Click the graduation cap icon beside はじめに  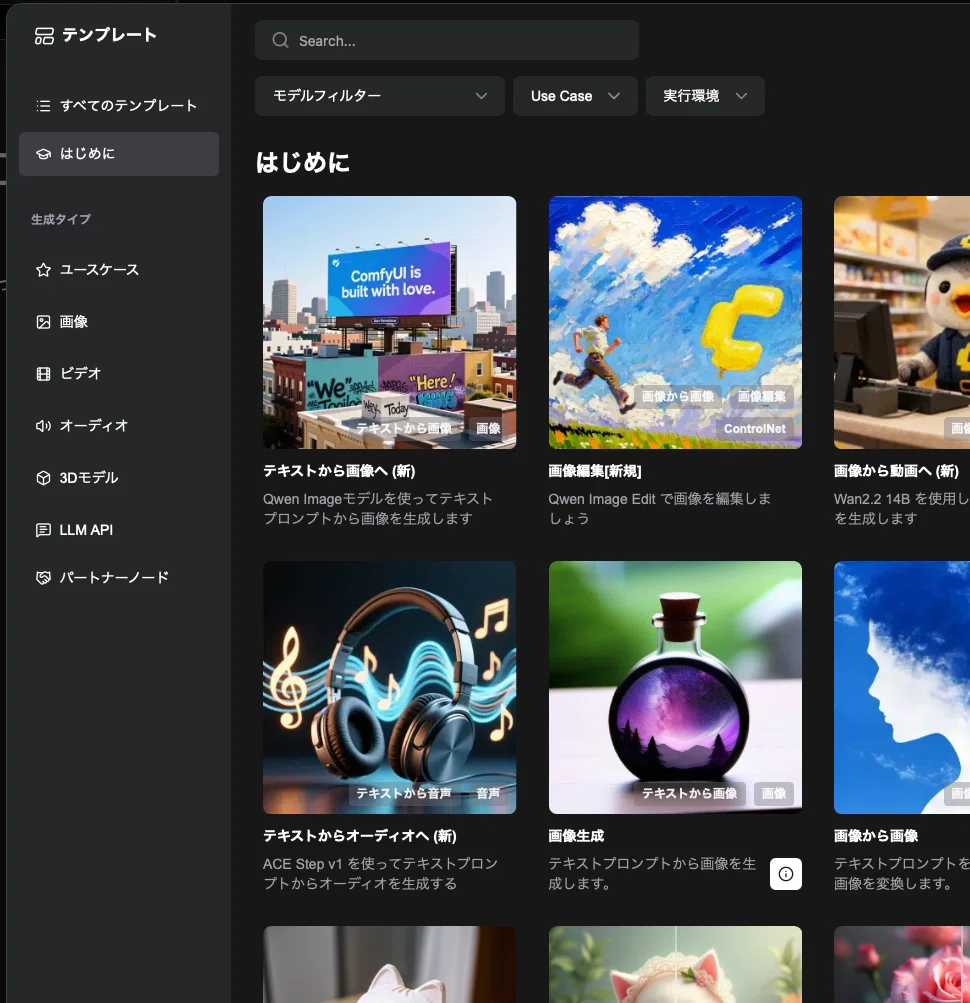click(x=43, y=154)
